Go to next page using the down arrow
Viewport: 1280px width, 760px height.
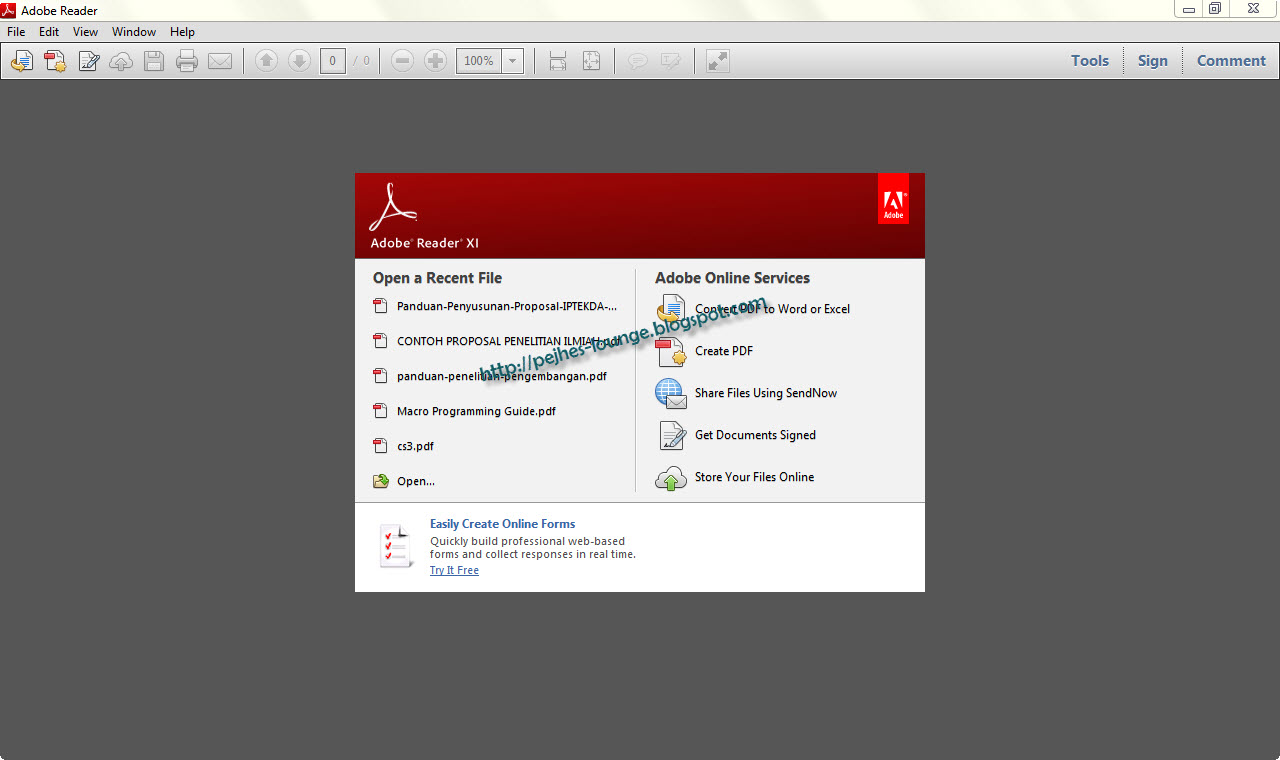[x=299, y=61]
